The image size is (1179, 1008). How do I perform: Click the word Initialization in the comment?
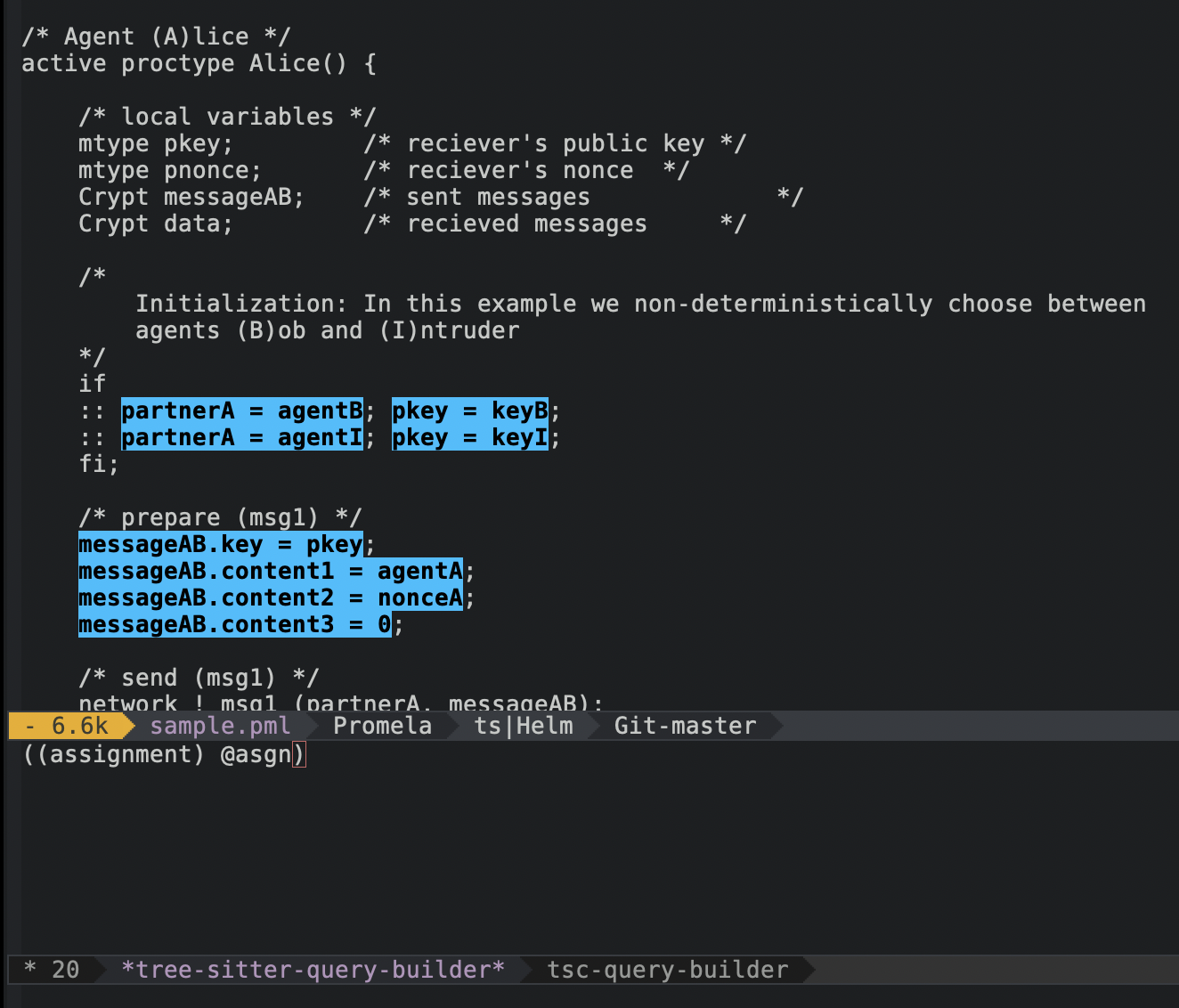(x=241, y=304)
